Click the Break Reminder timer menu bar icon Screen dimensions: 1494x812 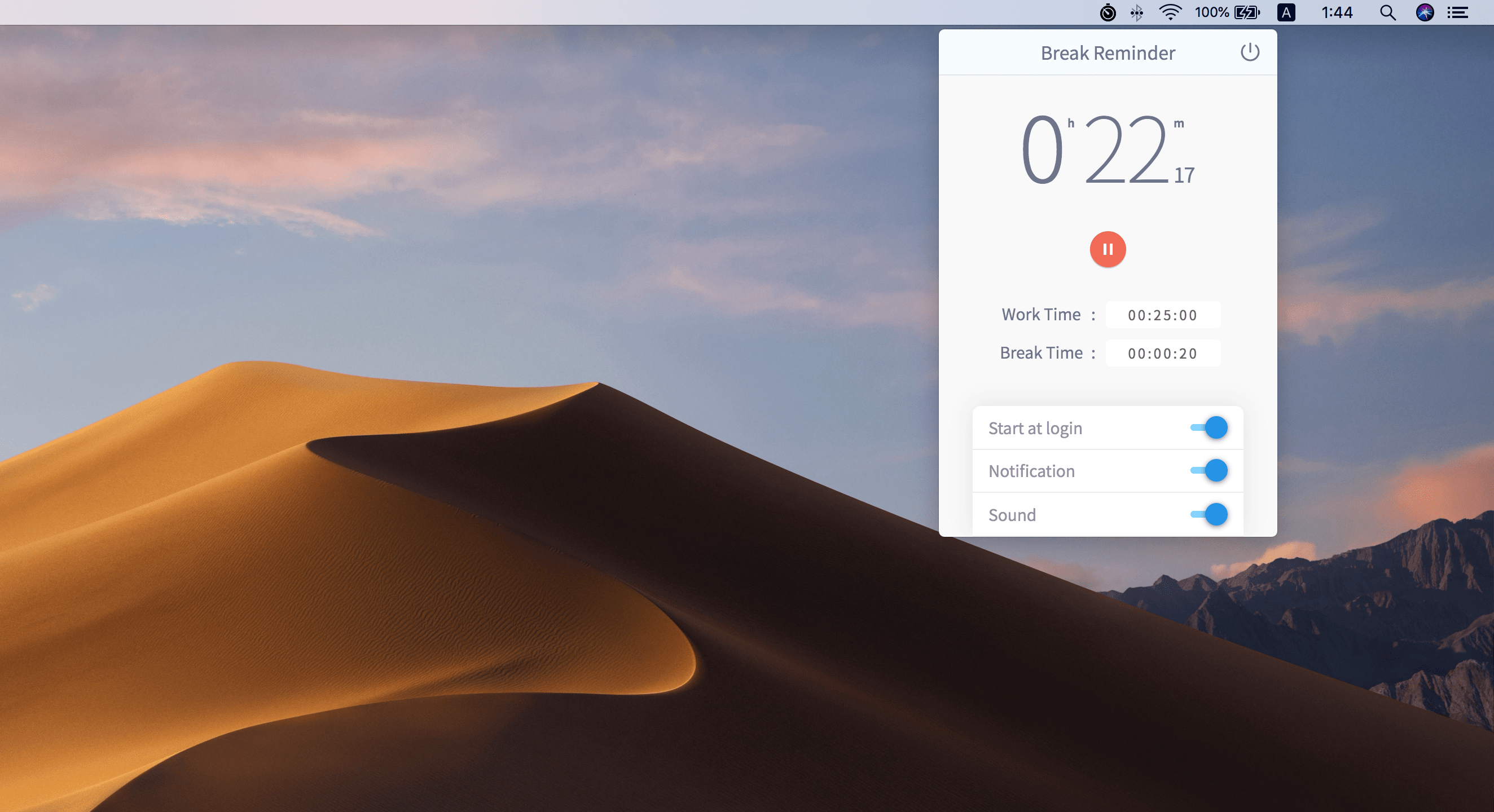click(x=1107, y=12)
